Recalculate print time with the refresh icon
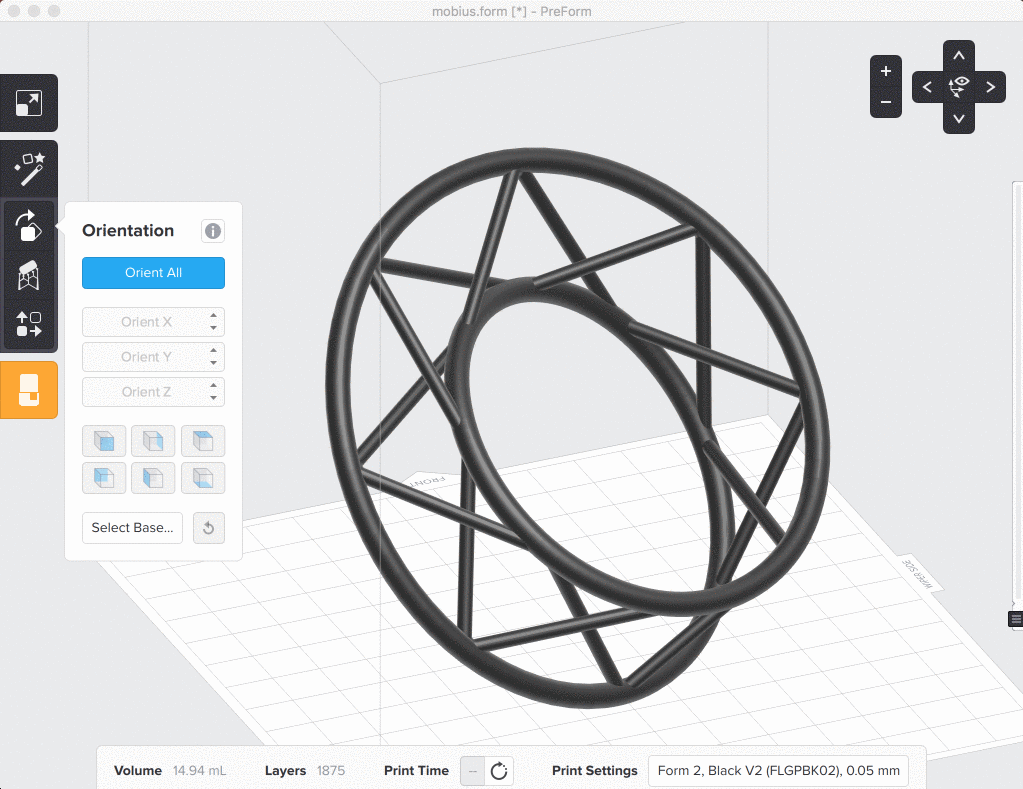 (x=499, y=771)
